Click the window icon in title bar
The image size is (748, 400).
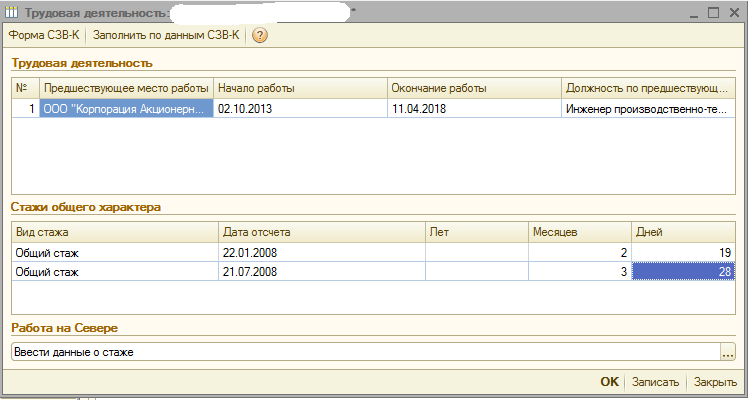point(12,12)
